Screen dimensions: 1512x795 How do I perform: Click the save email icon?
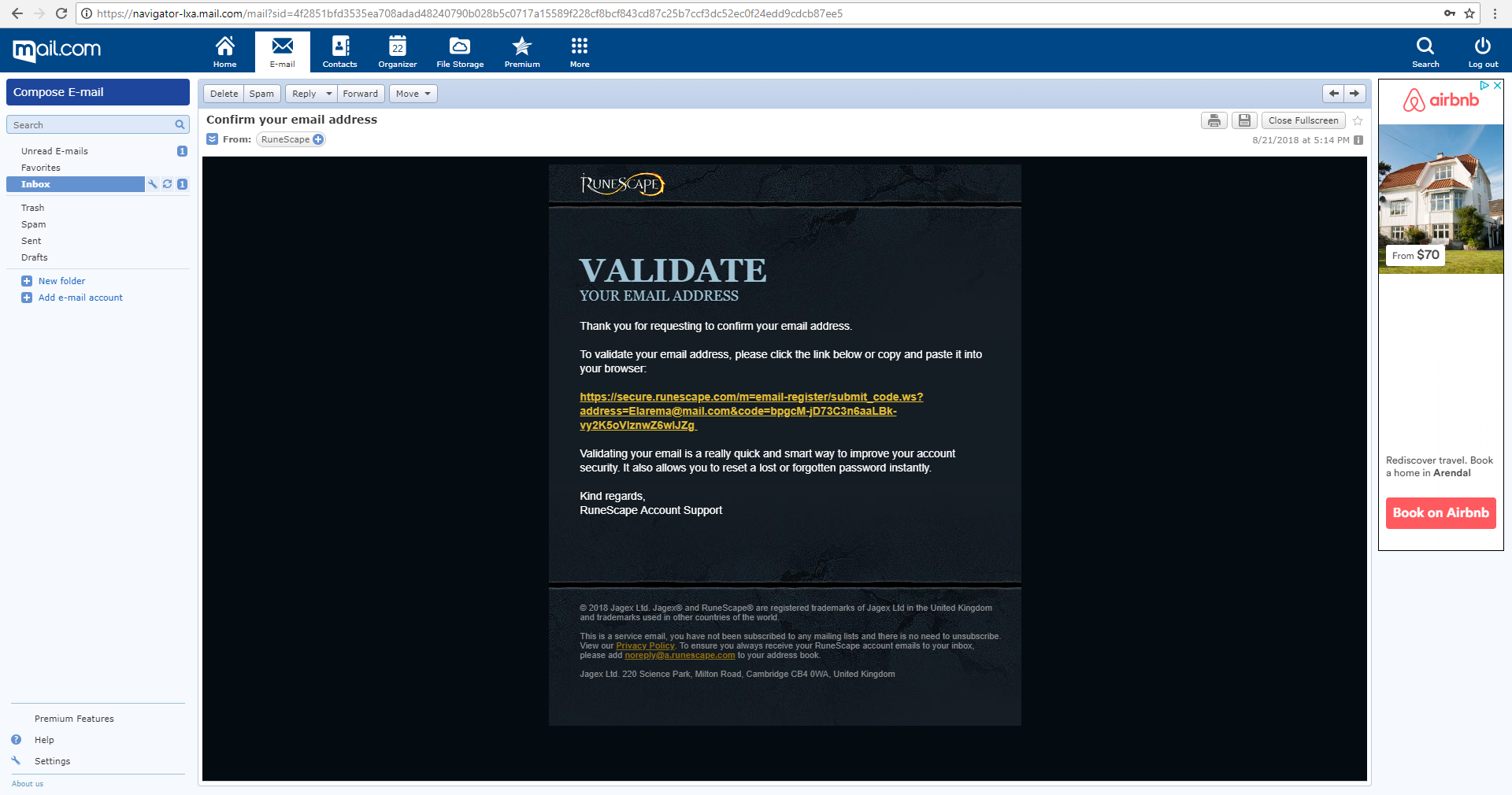tap(1244, 120)
